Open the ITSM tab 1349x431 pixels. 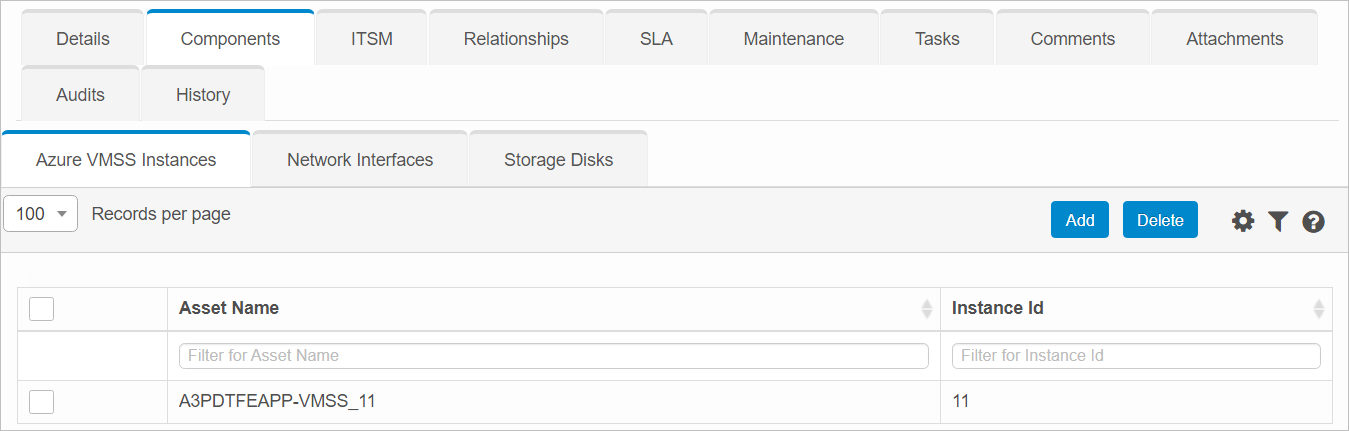tap(372, 39)
